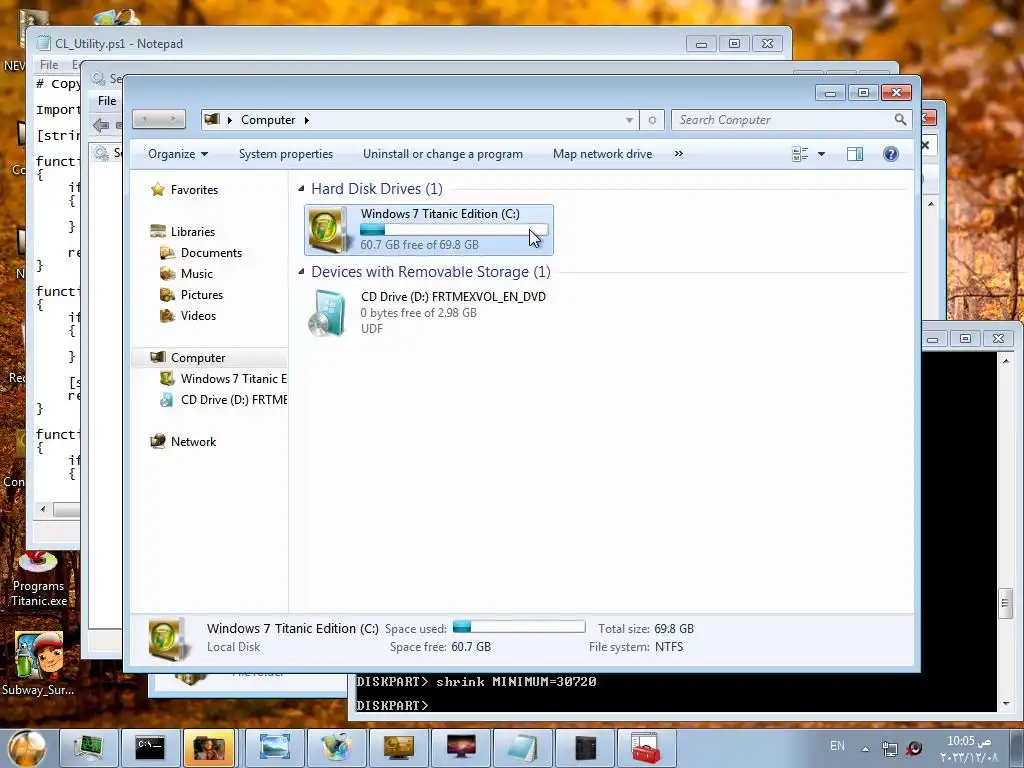Click the change view icon

(800, 153)
